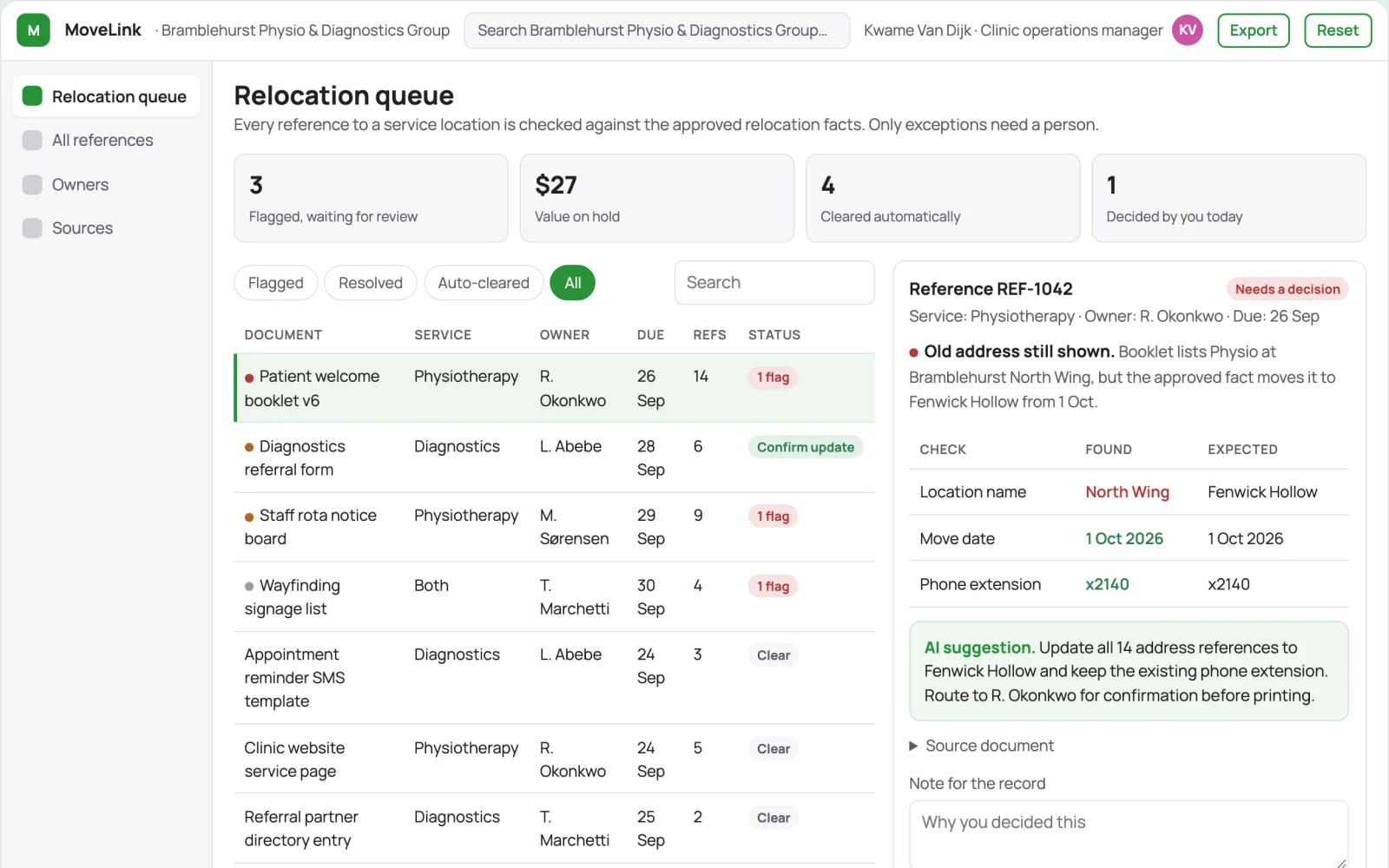1389x868 pixels.
Task: Click the Export button
Action: (1254, 30)
